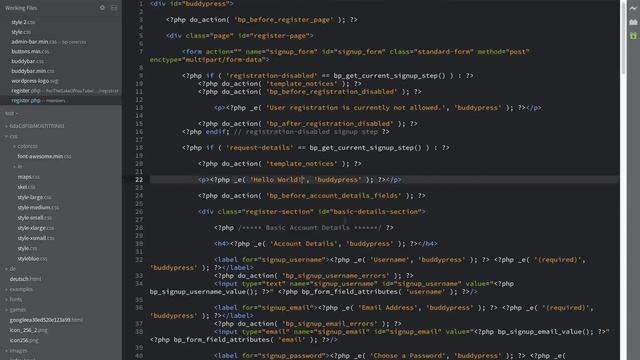640x360 pixels.
Task: Open style-xlarge.css in the file tree
Action: click(x=36, y=228)
